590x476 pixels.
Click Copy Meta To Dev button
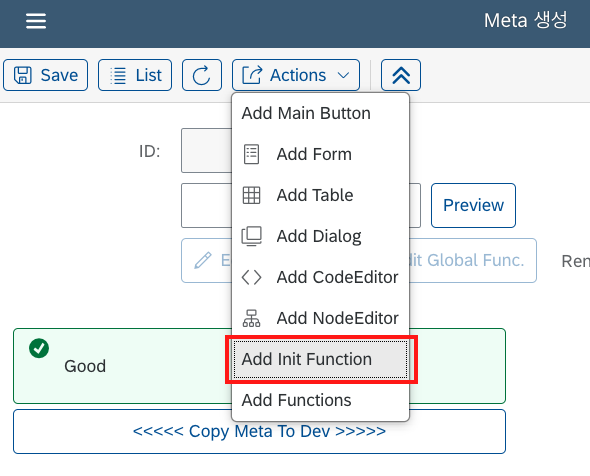(x=259, y=432)
